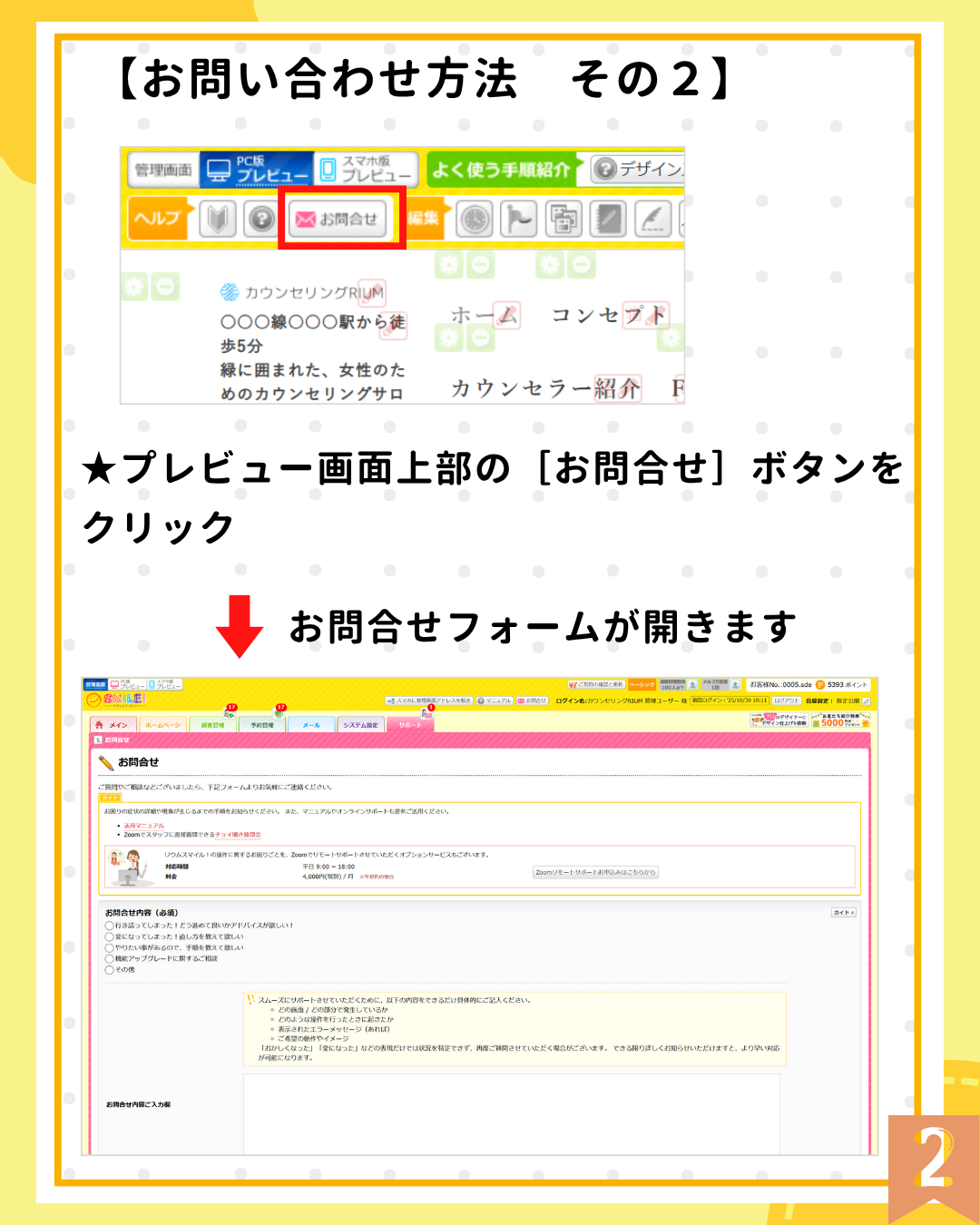Click the pencil edit icon beside カウンセリングRIUM

[373, 292]
